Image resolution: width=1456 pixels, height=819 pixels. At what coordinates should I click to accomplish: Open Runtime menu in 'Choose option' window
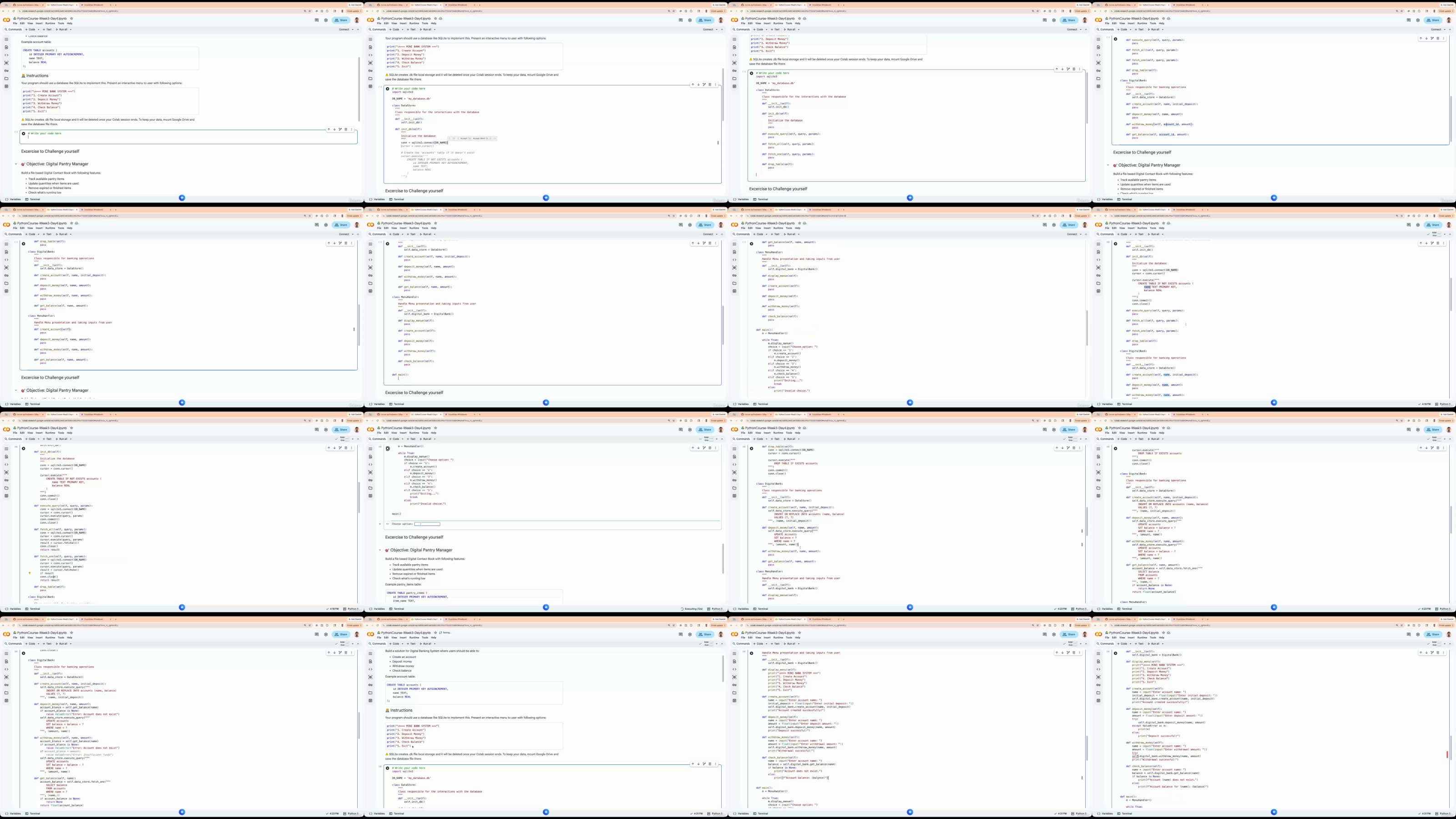pos(415,433)
